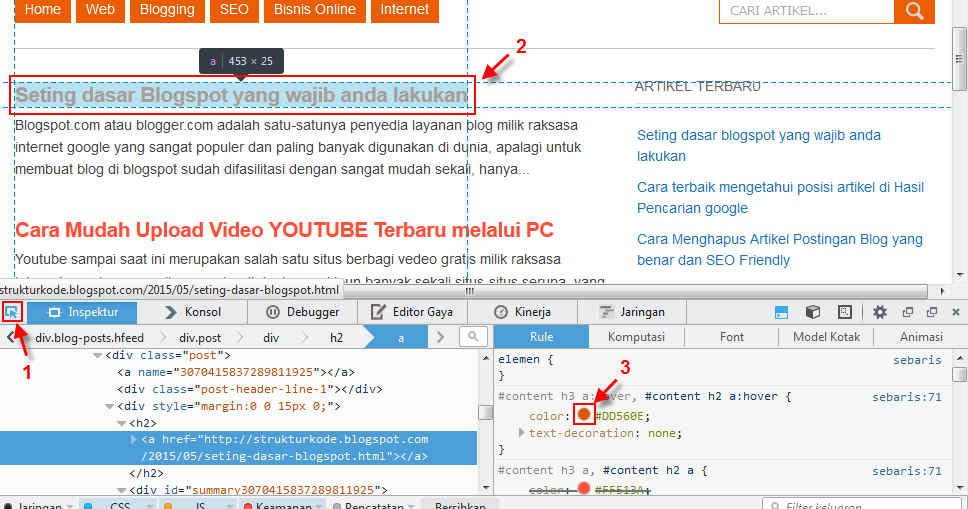The width and height of the screenshot is (968, 509).
Task: Click the SEO navigation button
Action: click(x=234, y=11)
